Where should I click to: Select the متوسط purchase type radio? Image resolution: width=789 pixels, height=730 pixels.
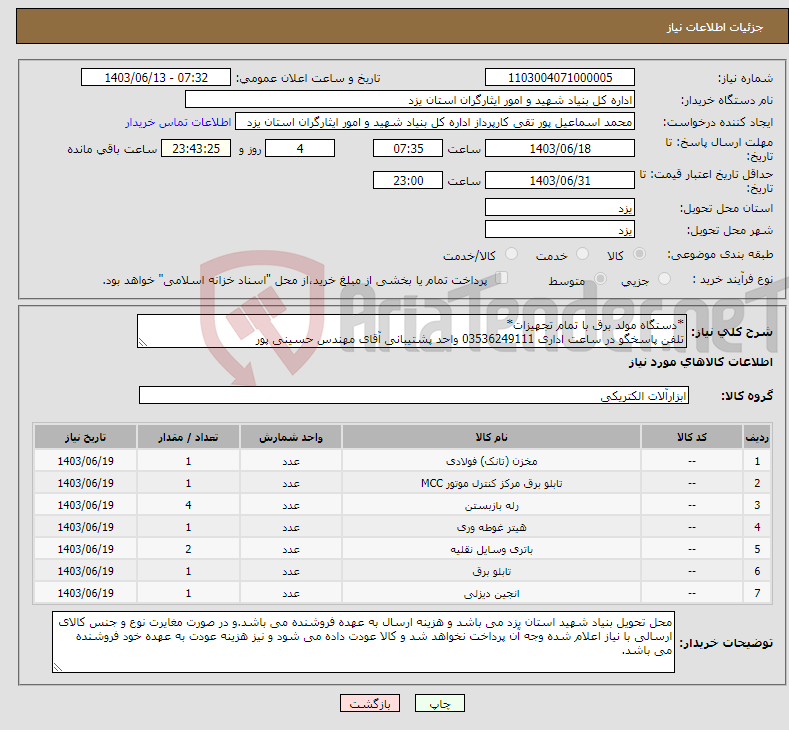click(600, 279)
